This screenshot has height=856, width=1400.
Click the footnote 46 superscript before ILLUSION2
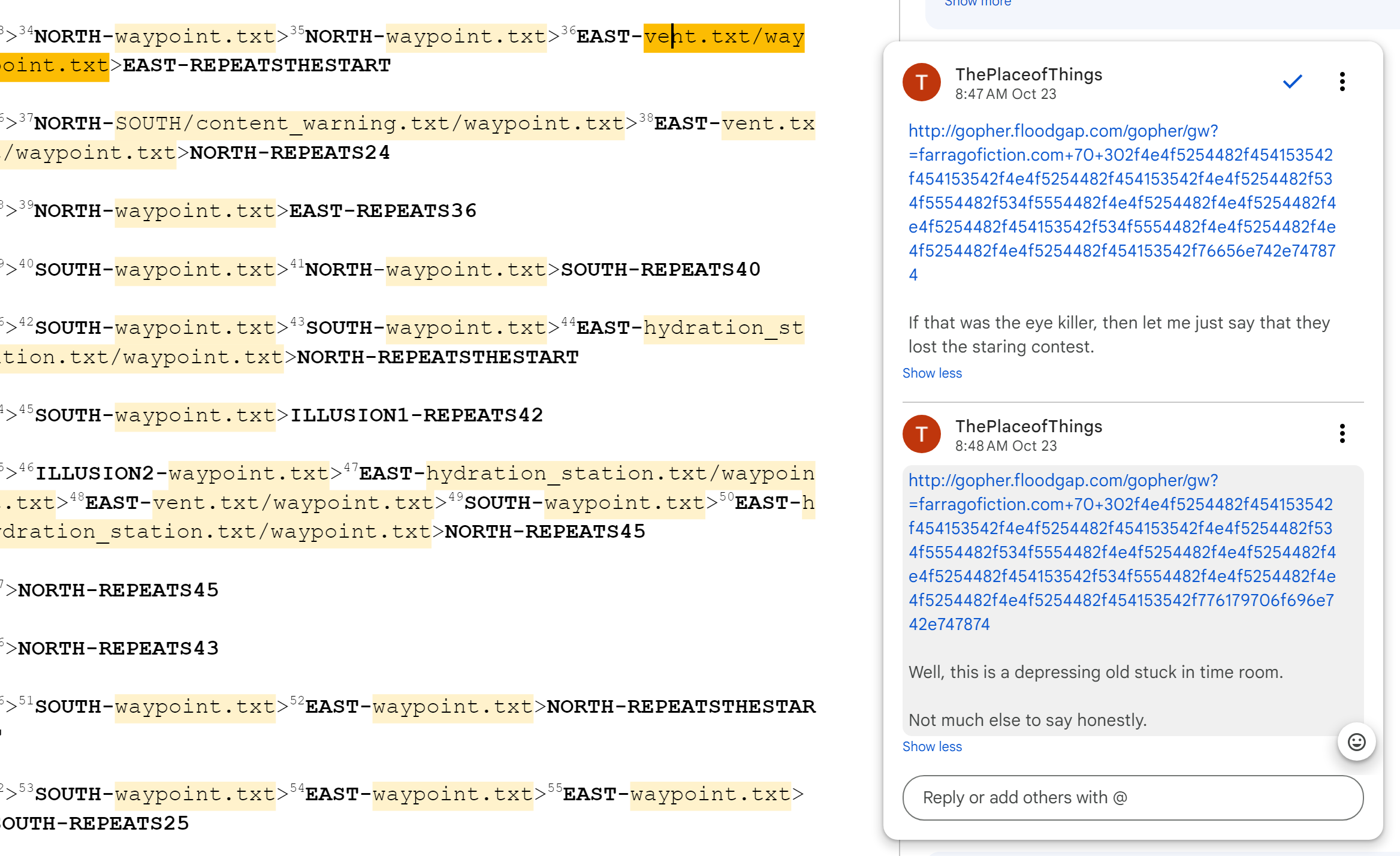pos(26,468)
